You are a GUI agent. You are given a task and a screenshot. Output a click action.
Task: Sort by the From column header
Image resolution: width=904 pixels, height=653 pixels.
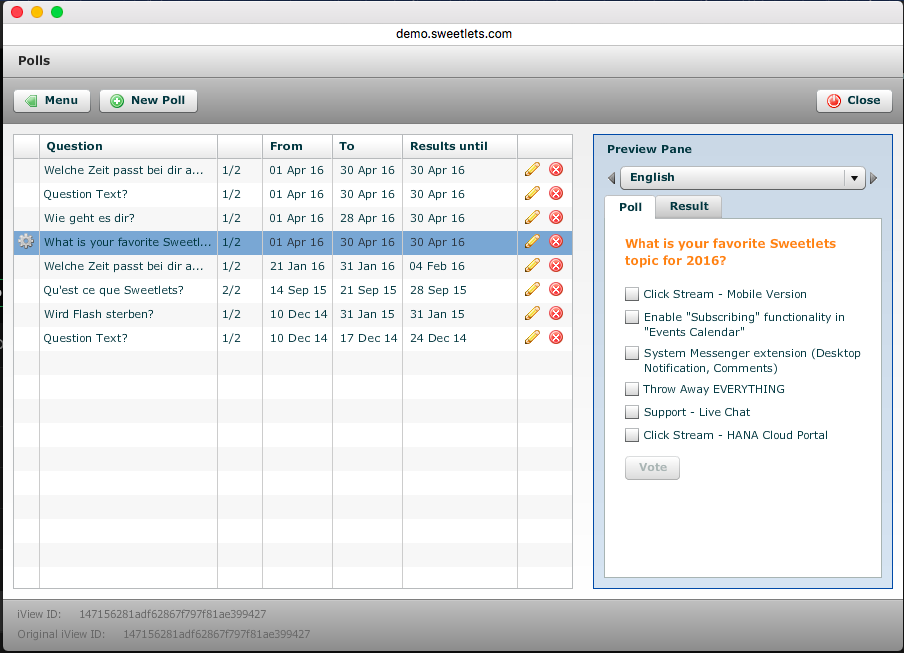(x=297, y=146)
